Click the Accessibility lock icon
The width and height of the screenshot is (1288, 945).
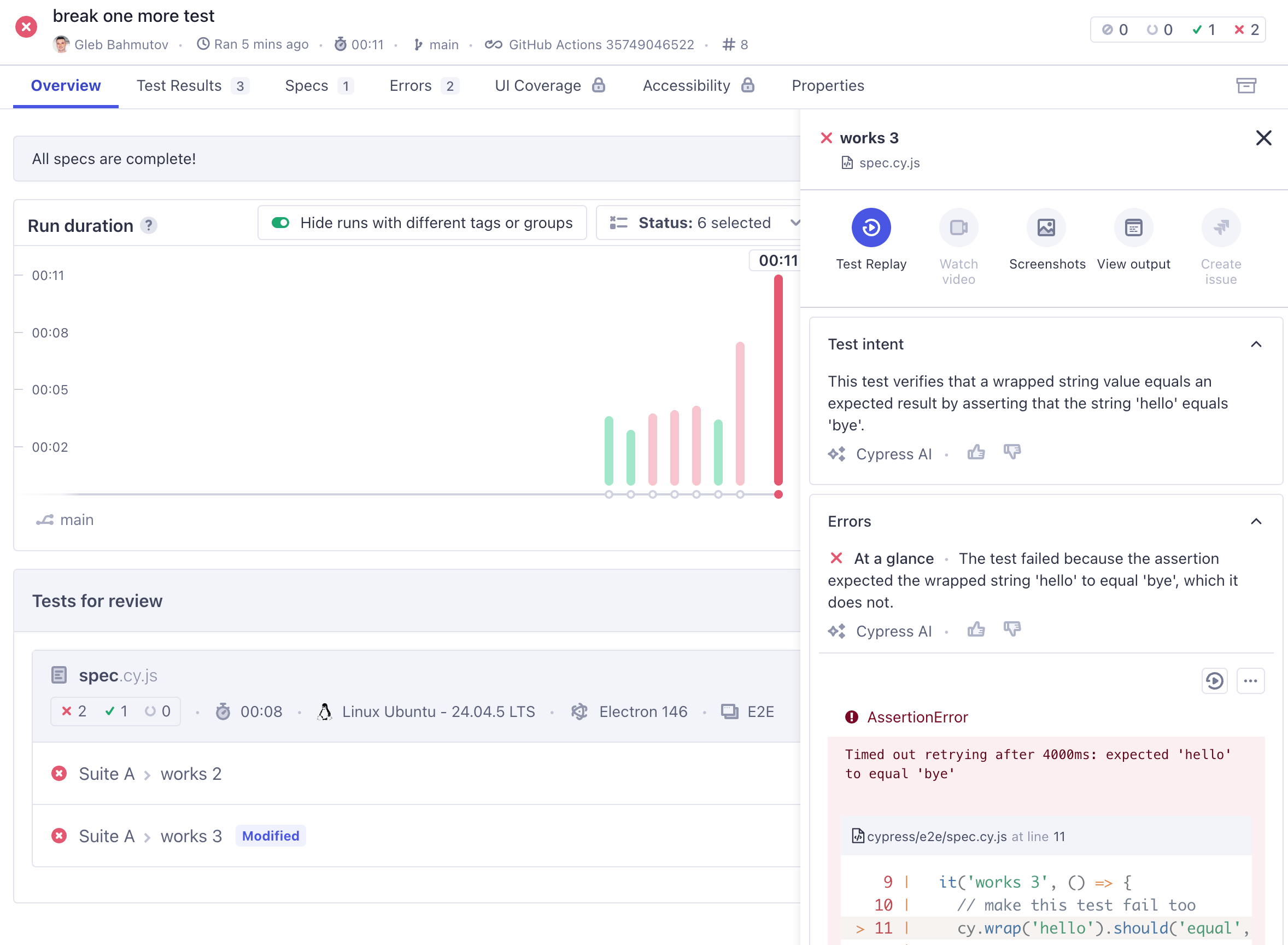pyautogui.click(x=748, y=85)
